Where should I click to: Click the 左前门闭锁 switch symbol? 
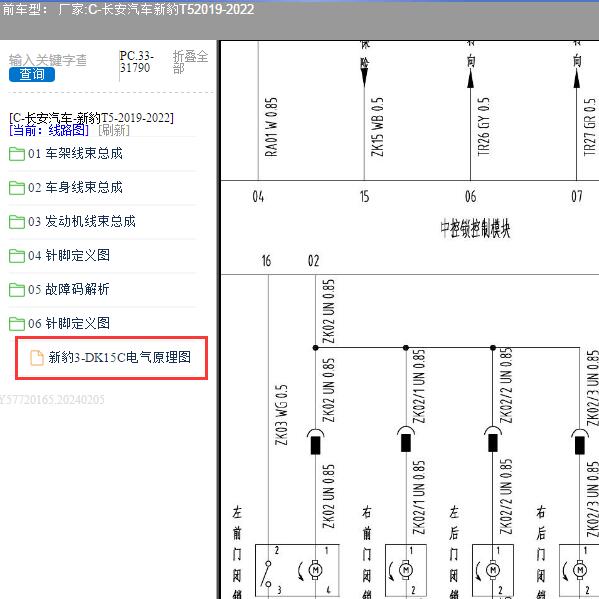pyautogui.click(x=267, y=573)
